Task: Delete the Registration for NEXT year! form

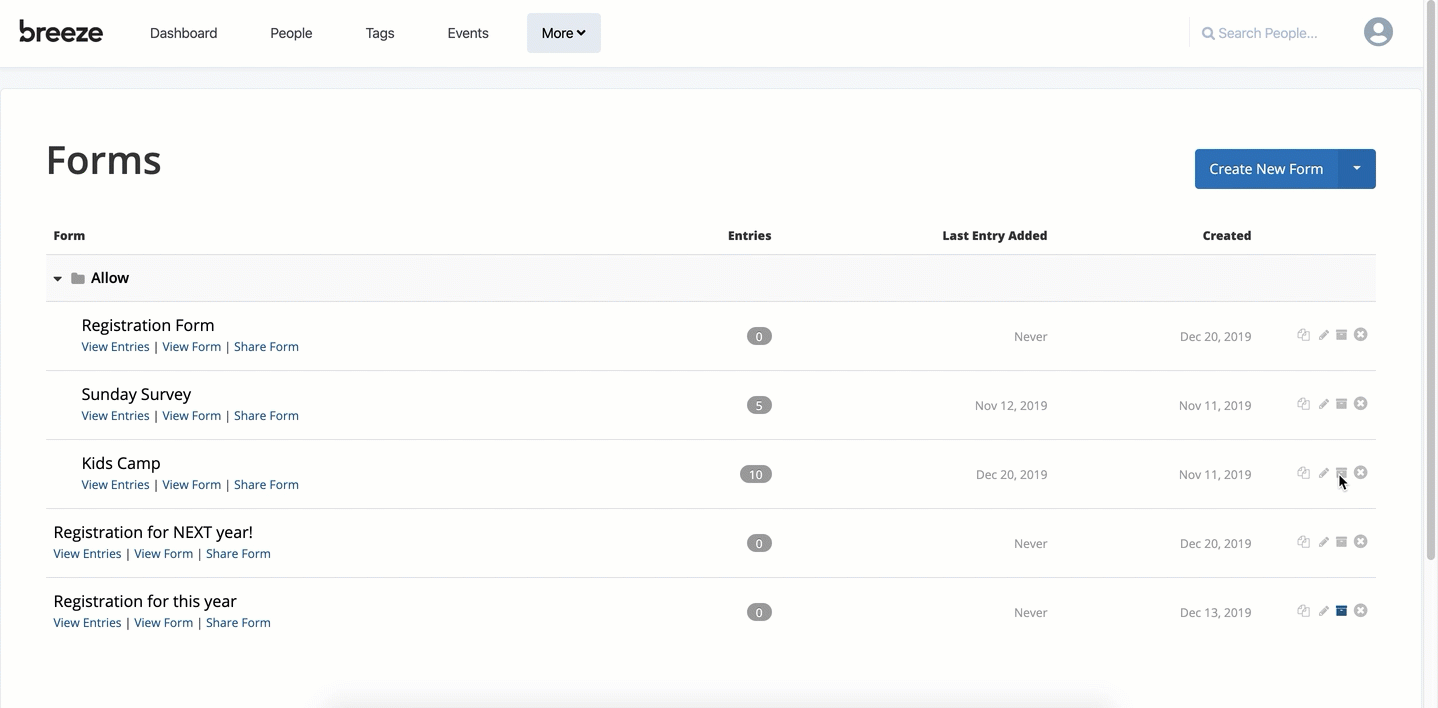Action: pos(1360,541)
